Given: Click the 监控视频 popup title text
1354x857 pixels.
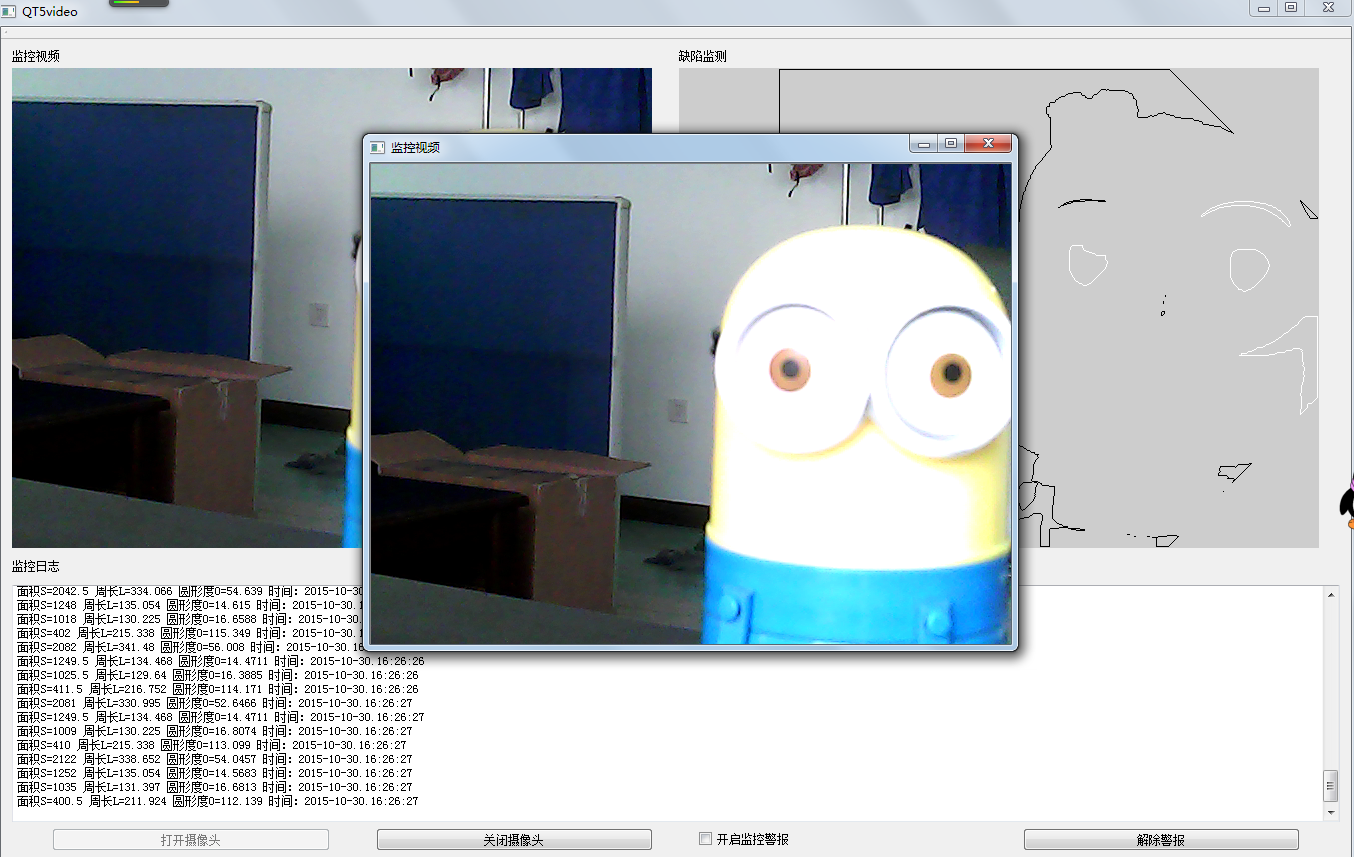Looking at the screenshot, I should coord(415,147).
